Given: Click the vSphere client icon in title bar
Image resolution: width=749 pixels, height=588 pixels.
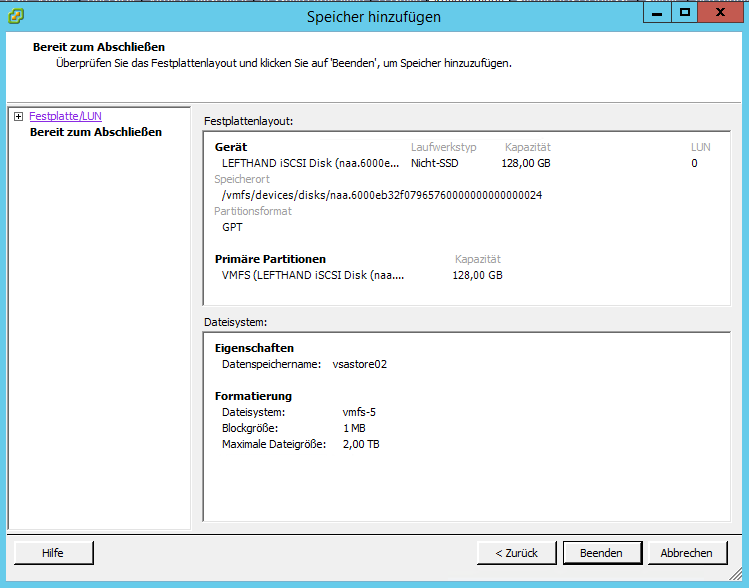Looking at the screenshot, I should [x=16, y=16].
